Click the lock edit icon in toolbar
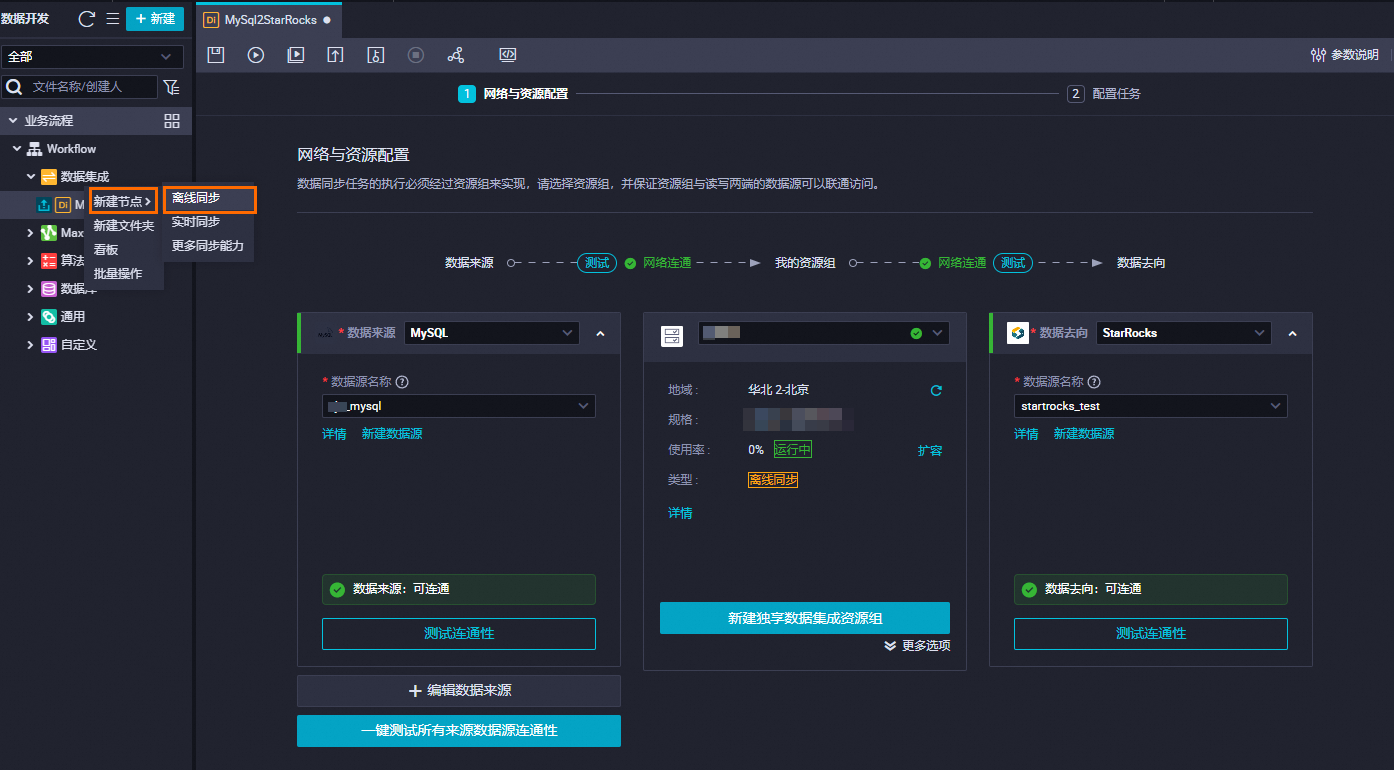The height and width of the screenshot is (770, 1394). [376, 55]
